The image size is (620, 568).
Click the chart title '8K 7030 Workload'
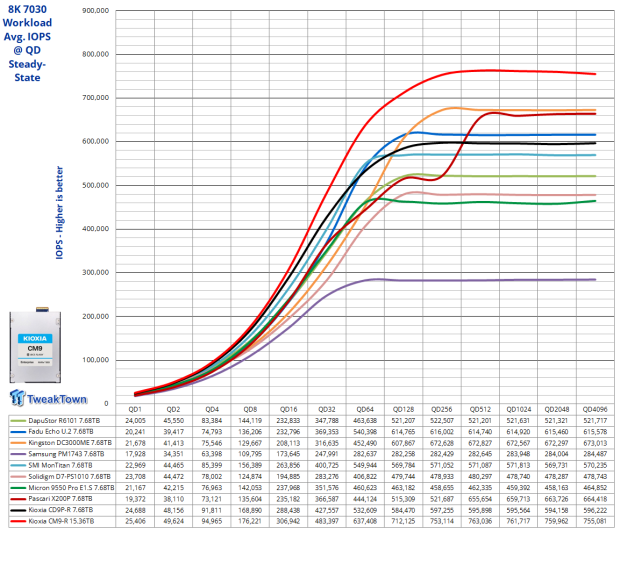tap(27, 16)
